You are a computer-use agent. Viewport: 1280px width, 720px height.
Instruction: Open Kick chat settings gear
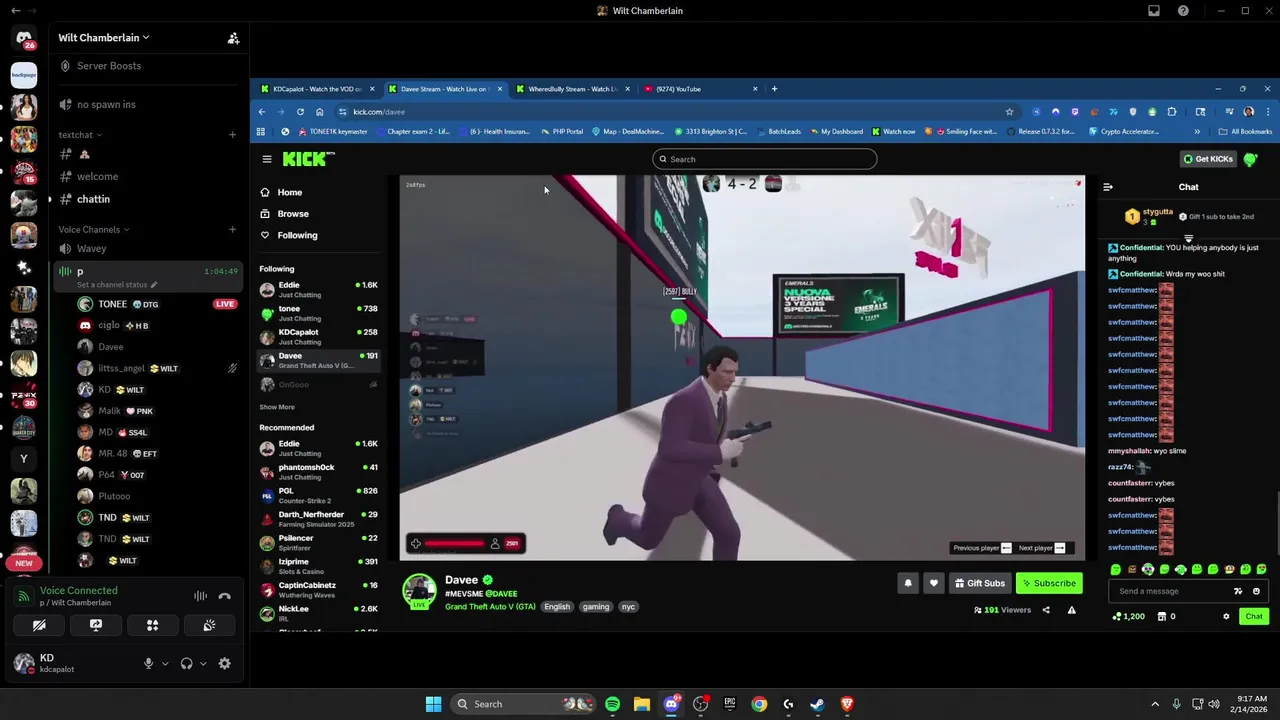tap(1226, 617)
